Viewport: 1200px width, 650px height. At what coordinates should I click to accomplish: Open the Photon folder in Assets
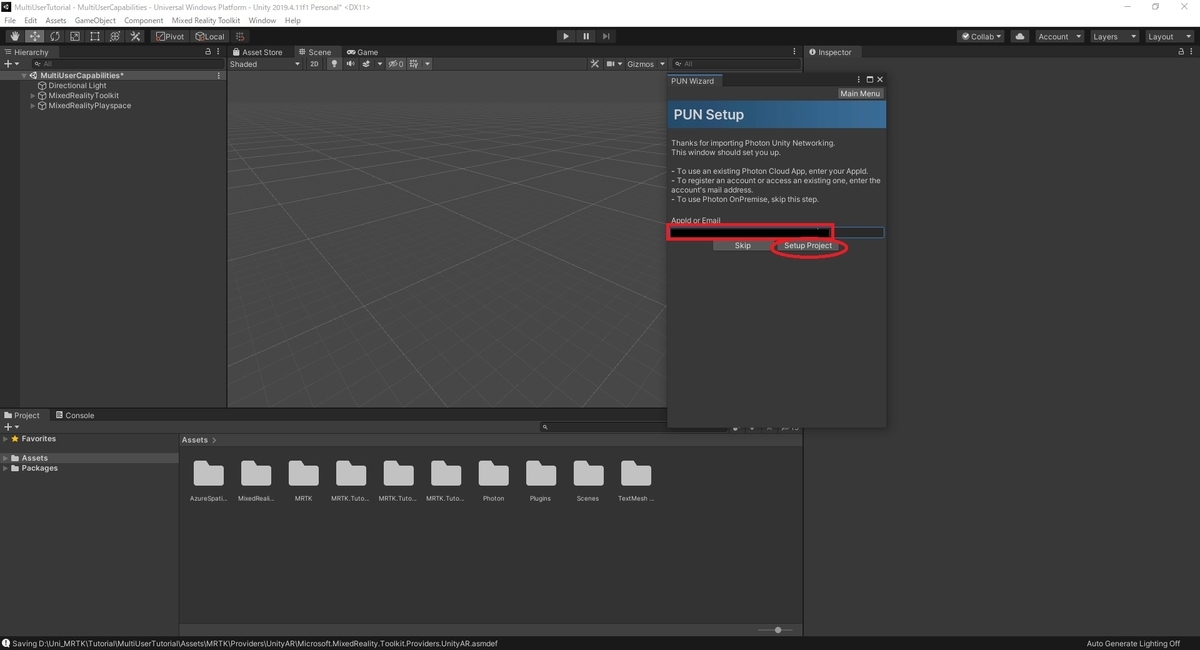[x=493, y=480]
